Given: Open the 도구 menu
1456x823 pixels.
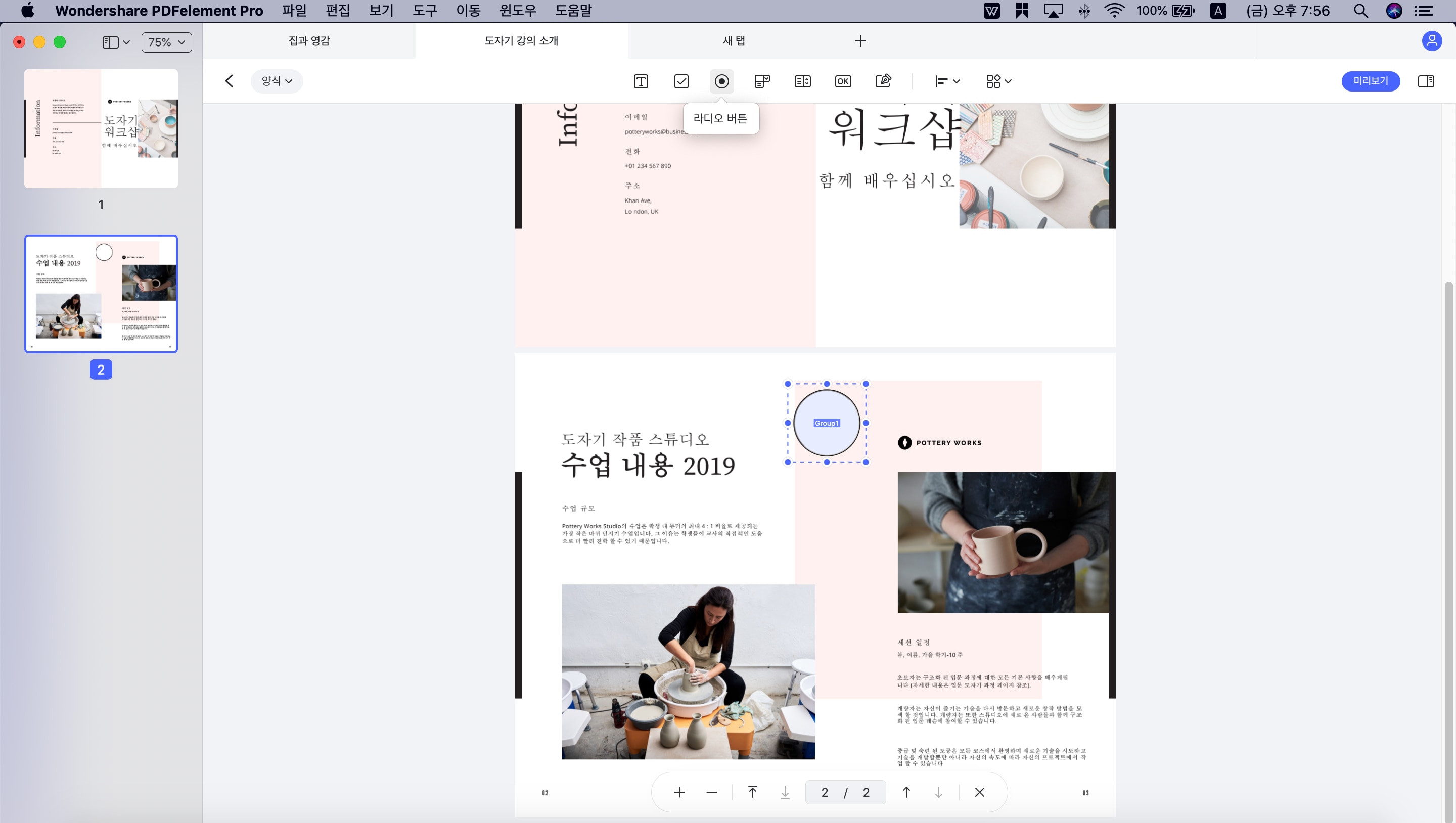Looking at the screenshot, I should click(x=425, y=10).
